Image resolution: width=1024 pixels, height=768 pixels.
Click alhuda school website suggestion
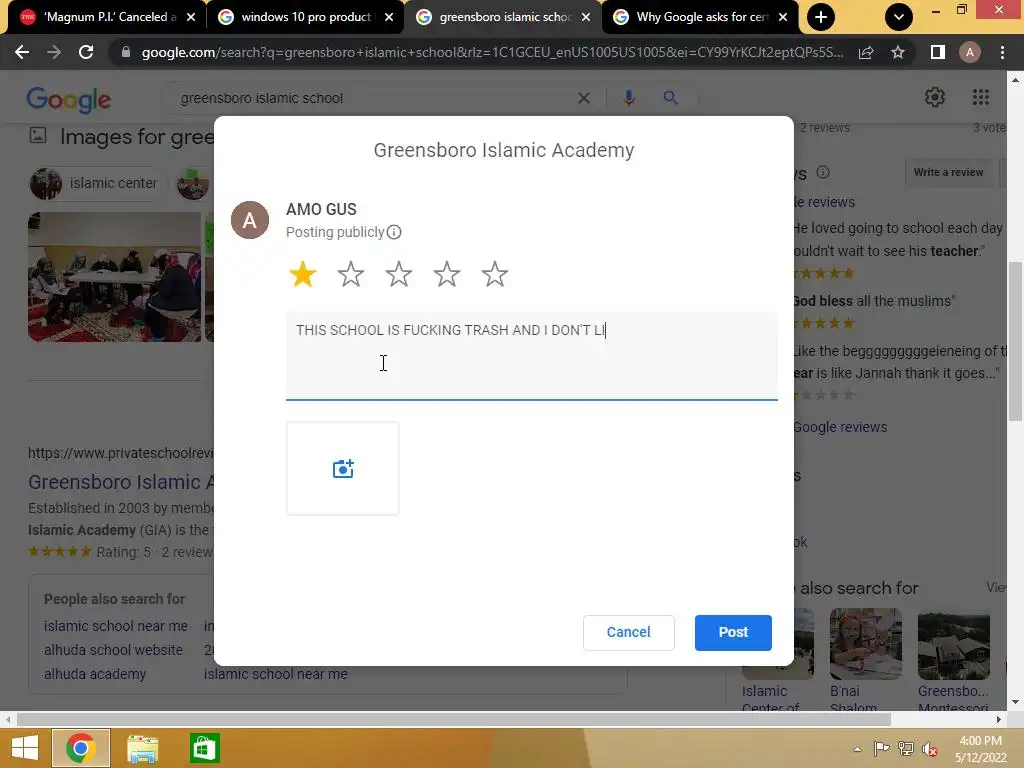[x=113, y=650]
